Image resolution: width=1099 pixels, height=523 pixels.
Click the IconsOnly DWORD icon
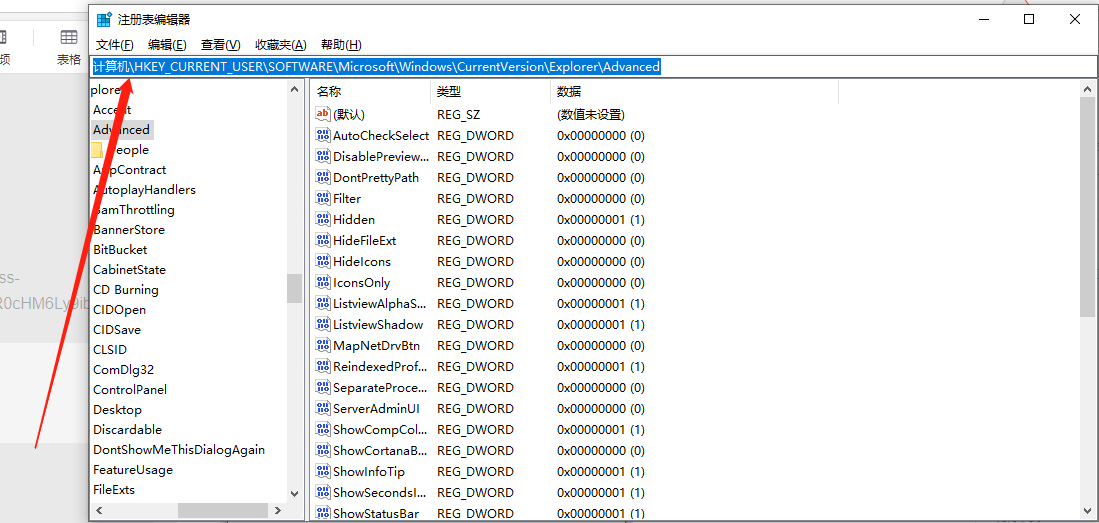pyautogui.click(x=322, y=282)
